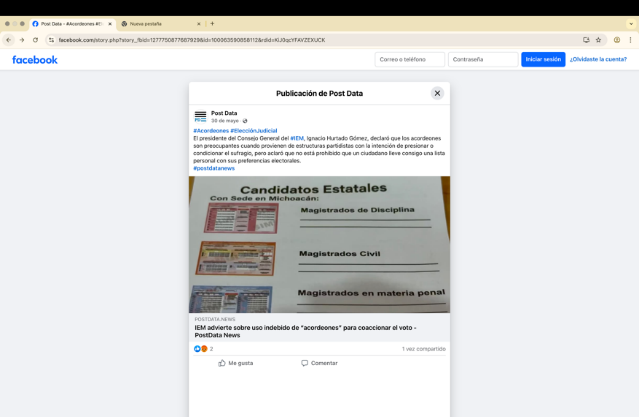639x417 pixels.
Task: Click the Iniciar sesión button
Action: click(543, 60)
